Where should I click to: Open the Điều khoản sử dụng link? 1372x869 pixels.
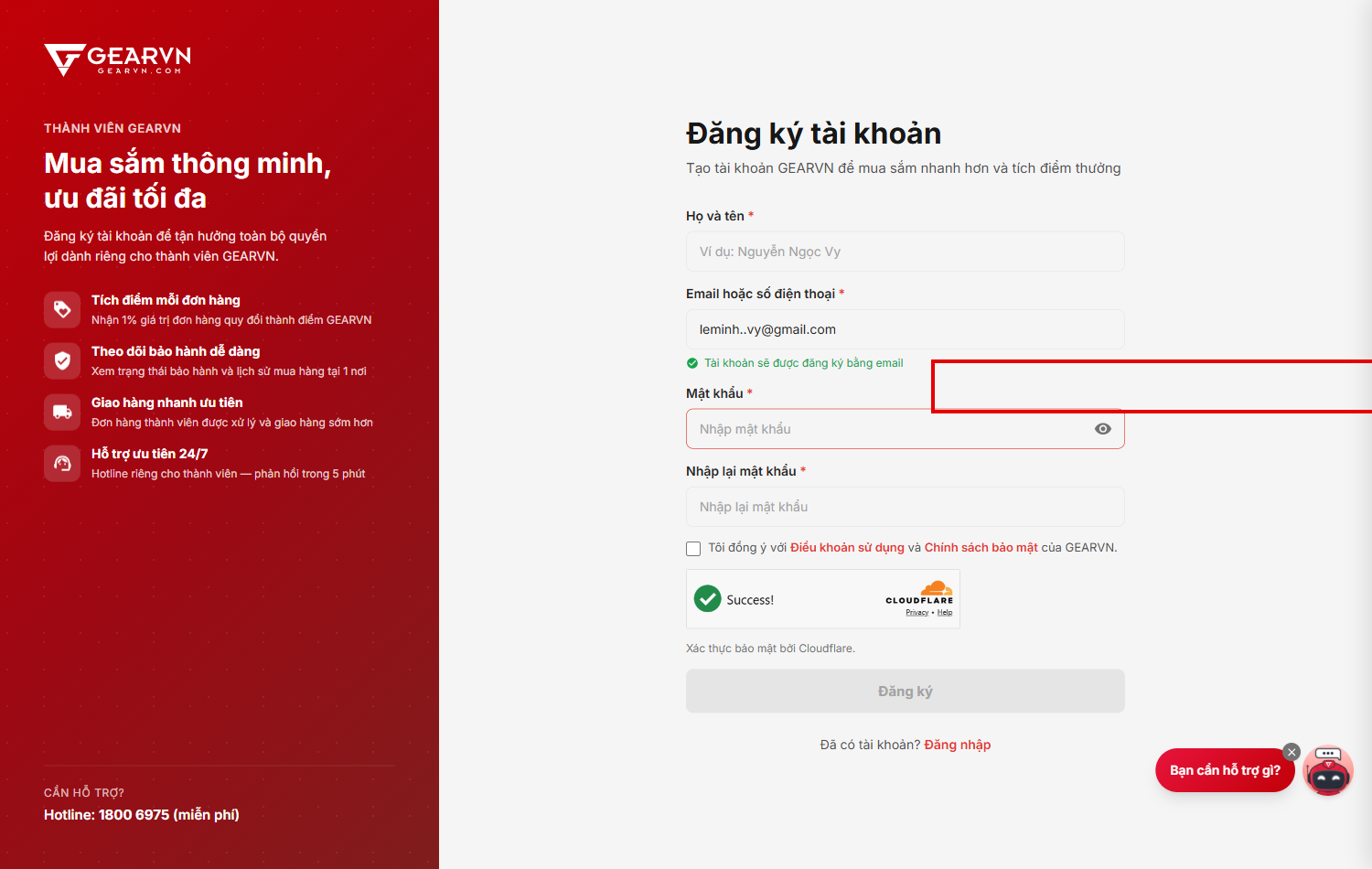(x=847, y=548)
